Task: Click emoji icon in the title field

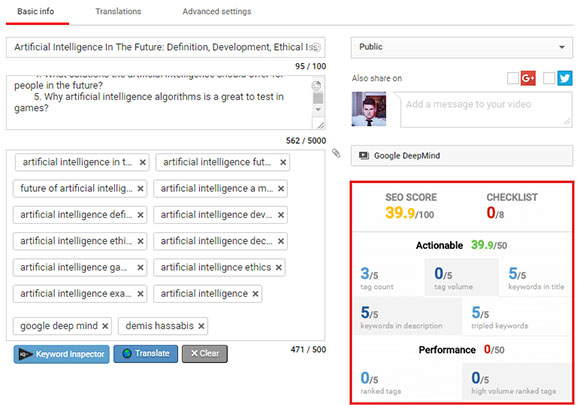Action: 315,47
